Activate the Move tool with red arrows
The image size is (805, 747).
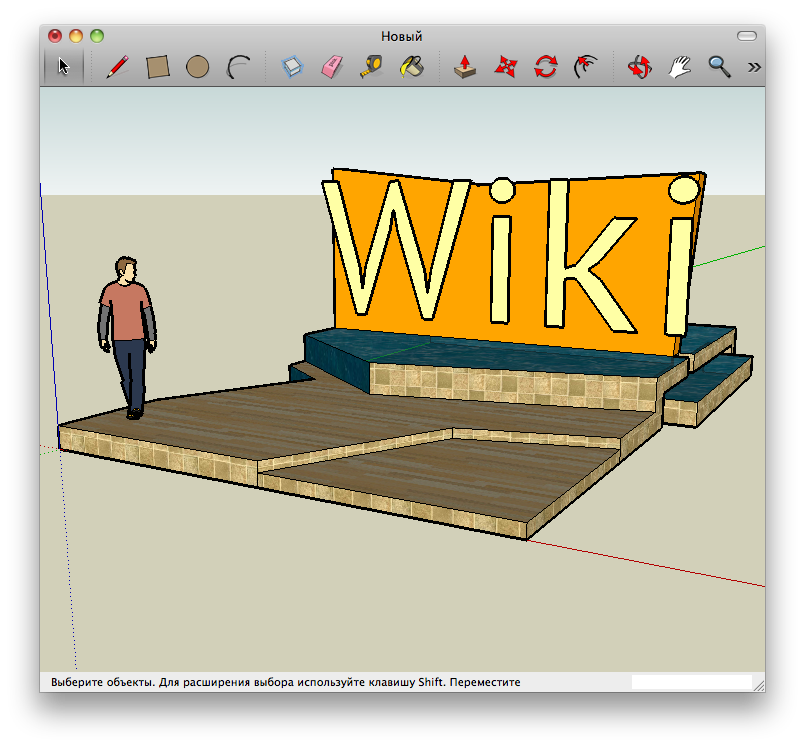tap(505, 67)
